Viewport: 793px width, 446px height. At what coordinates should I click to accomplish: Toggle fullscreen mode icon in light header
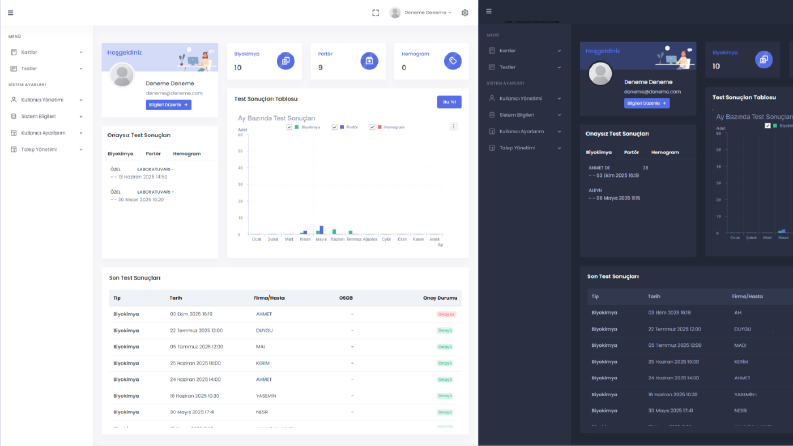(x=375, y=13)
